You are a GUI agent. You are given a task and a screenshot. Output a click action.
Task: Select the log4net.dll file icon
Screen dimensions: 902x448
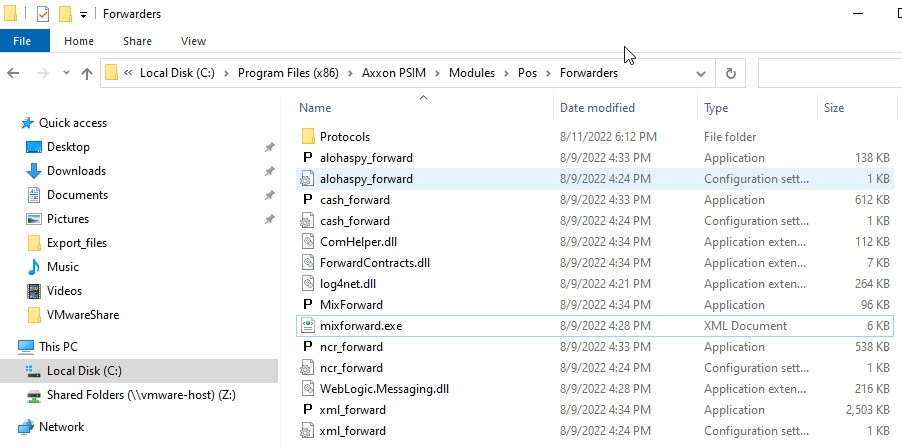pos(308,284)
